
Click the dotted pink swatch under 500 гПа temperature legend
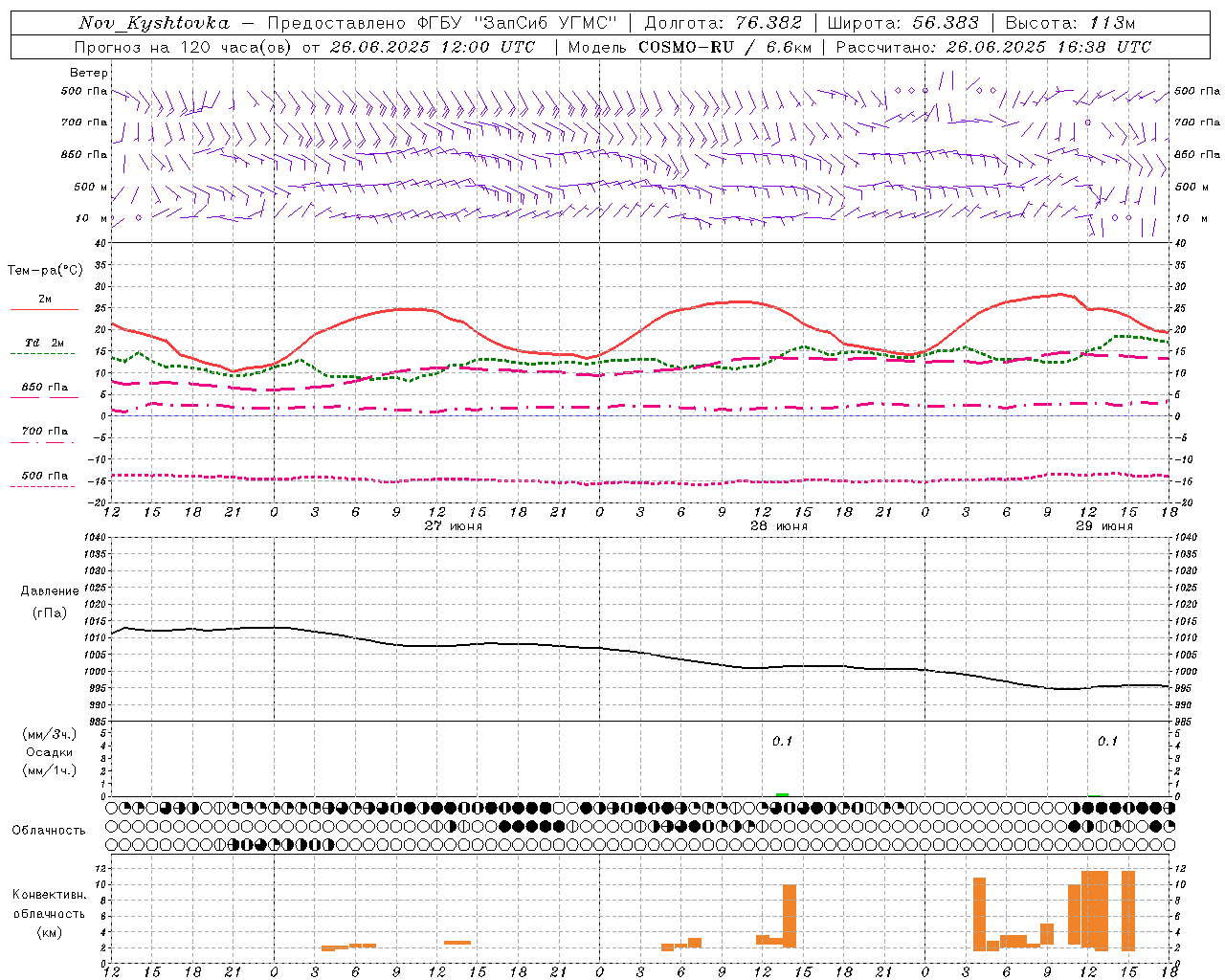pyautogui.click(x=42, y=486)
